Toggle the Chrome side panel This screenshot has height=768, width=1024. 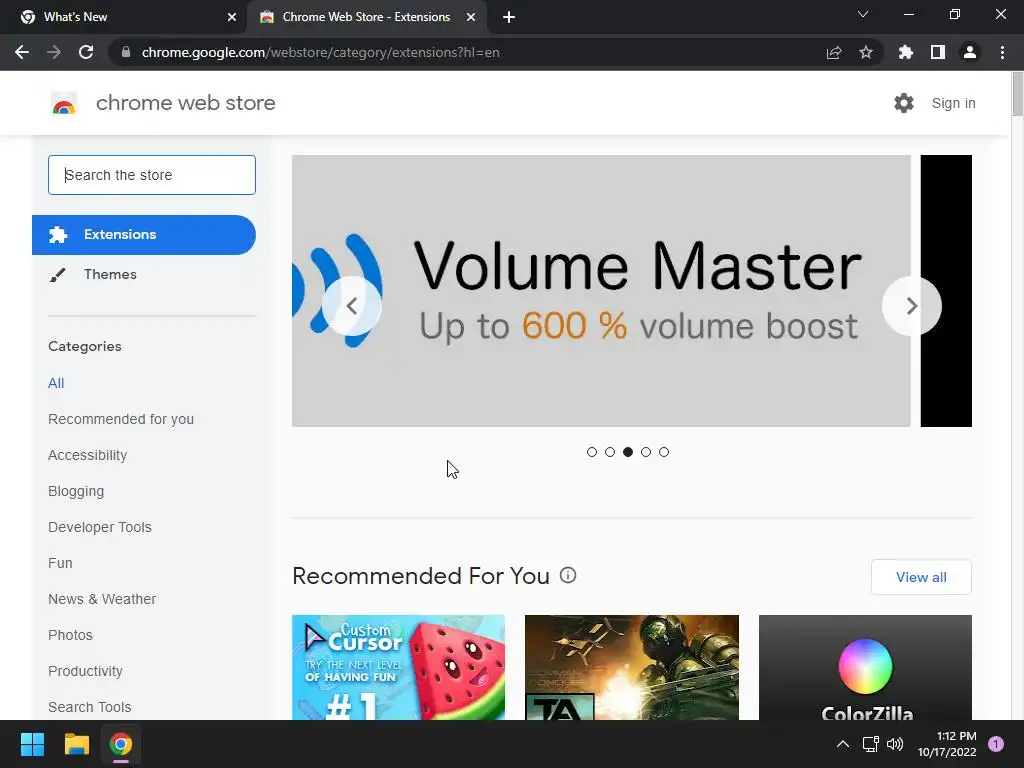(x=938, y=52)
